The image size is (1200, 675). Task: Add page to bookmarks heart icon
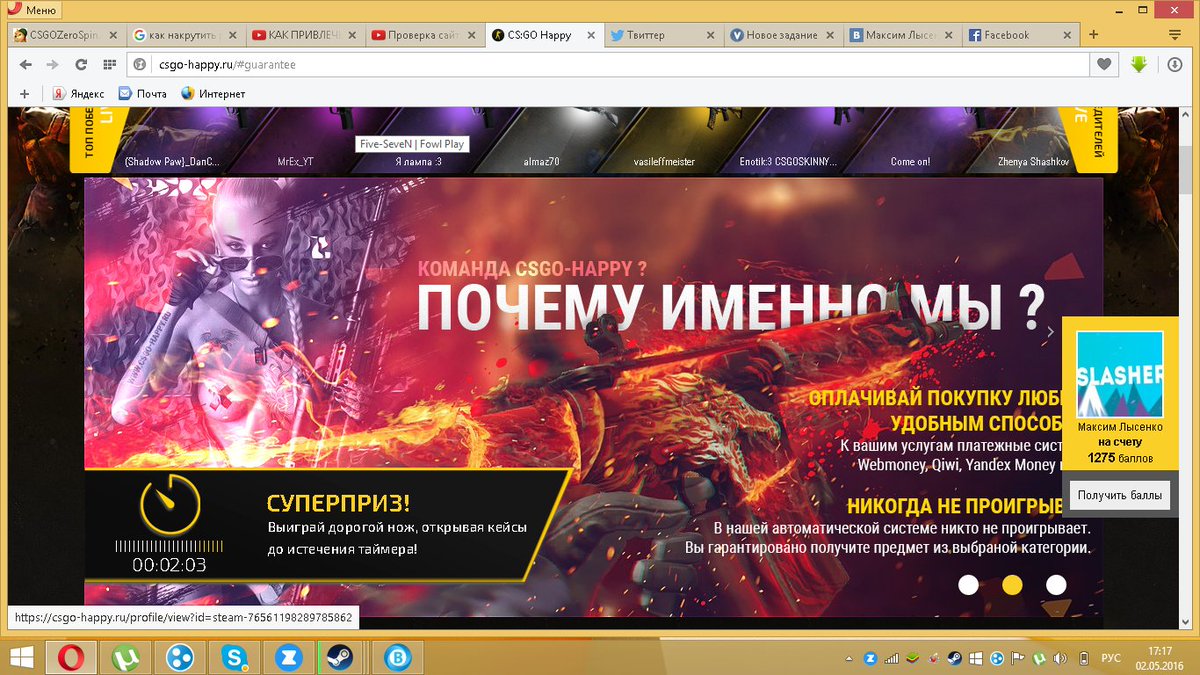coord(1103,64)
